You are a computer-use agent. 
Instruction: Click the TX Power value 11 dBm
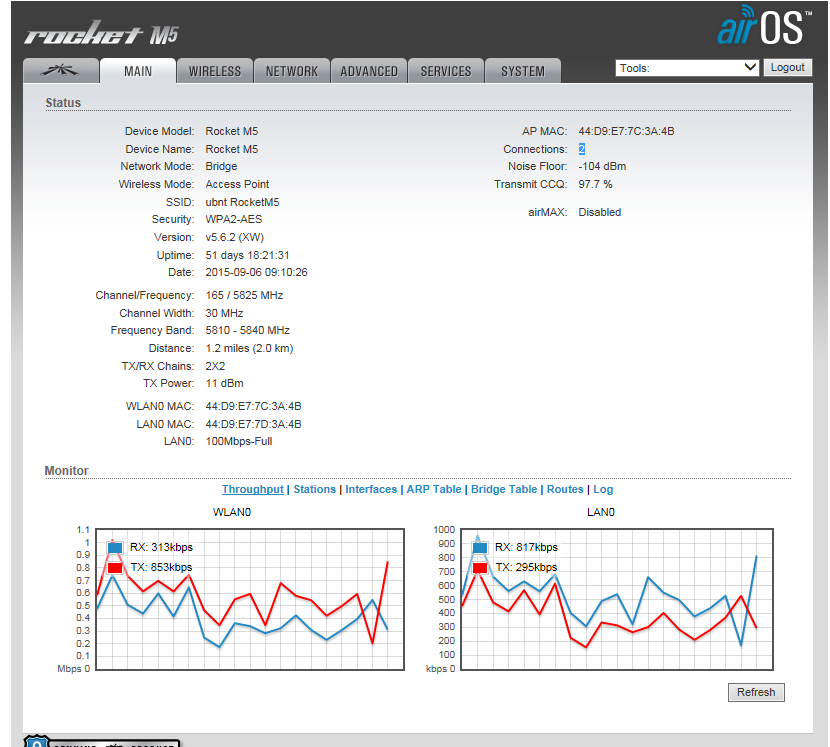tap(224, 383)
